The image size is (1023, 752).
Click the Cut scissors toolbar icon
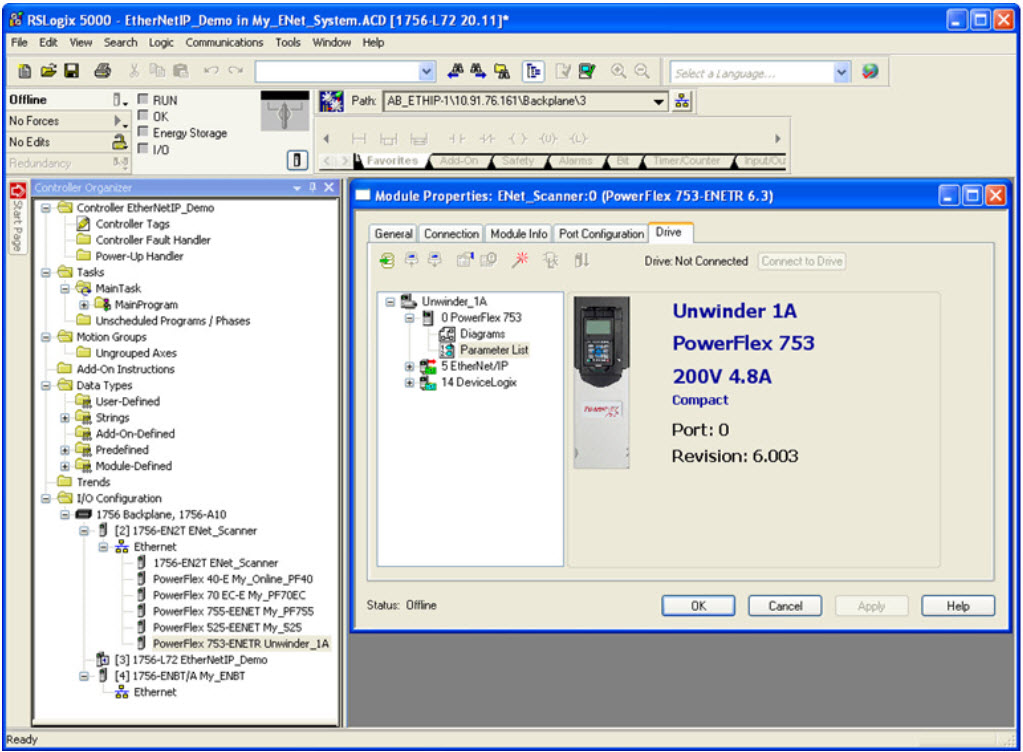pos(134,71)
